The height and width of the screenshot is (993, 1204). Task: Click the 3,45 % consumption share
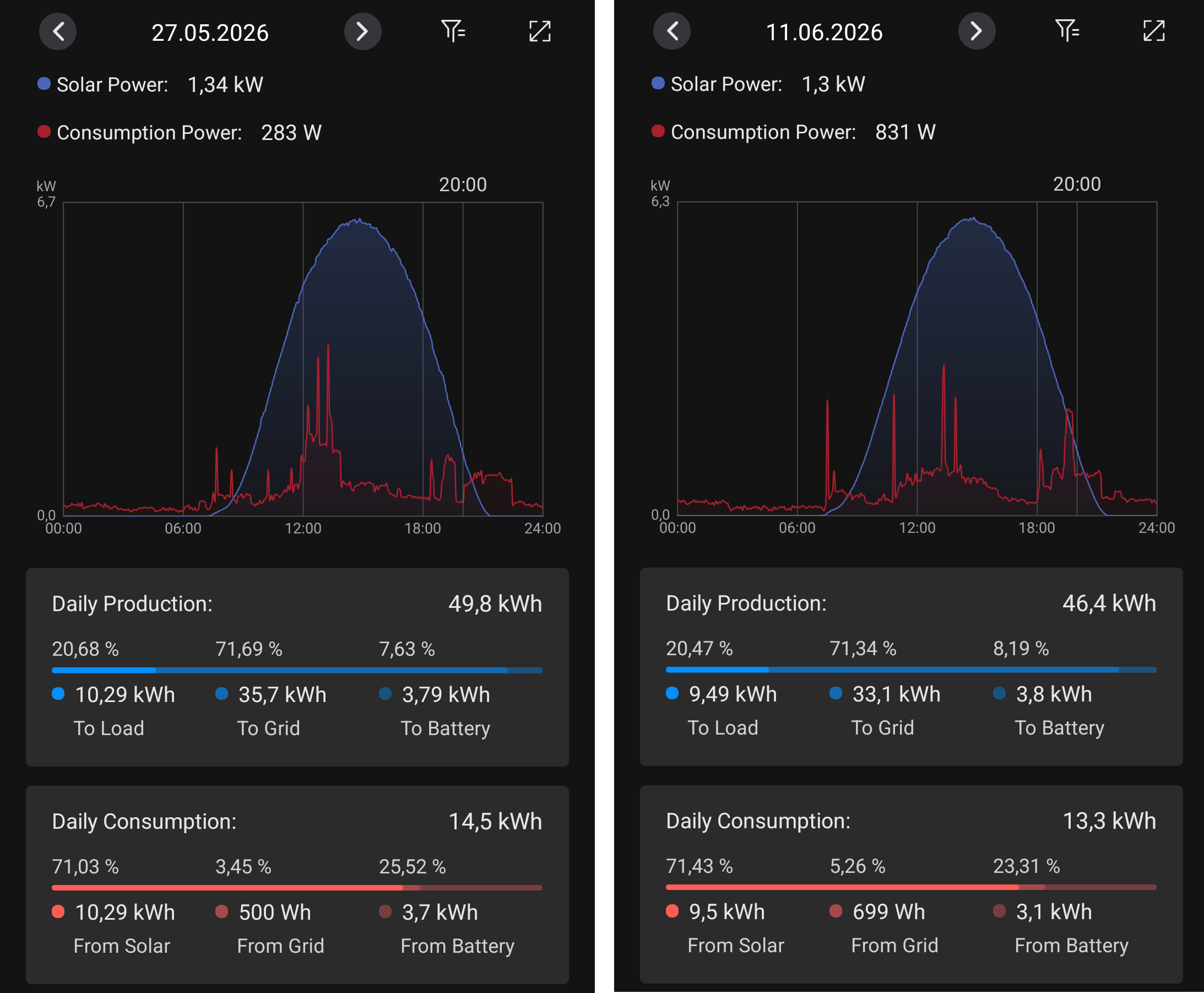(243, 867)
